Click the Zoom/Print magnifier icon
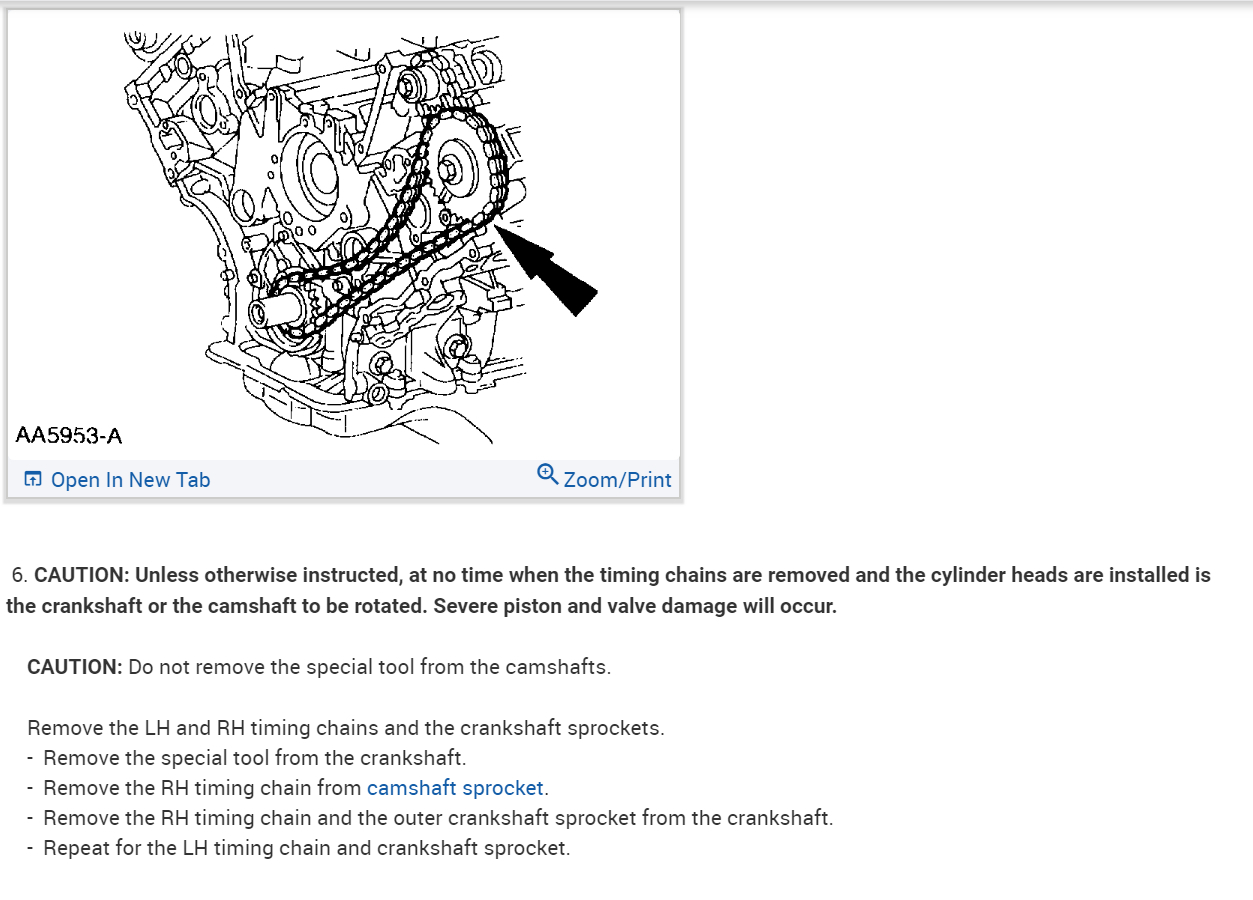 click(x=547, y=473)
